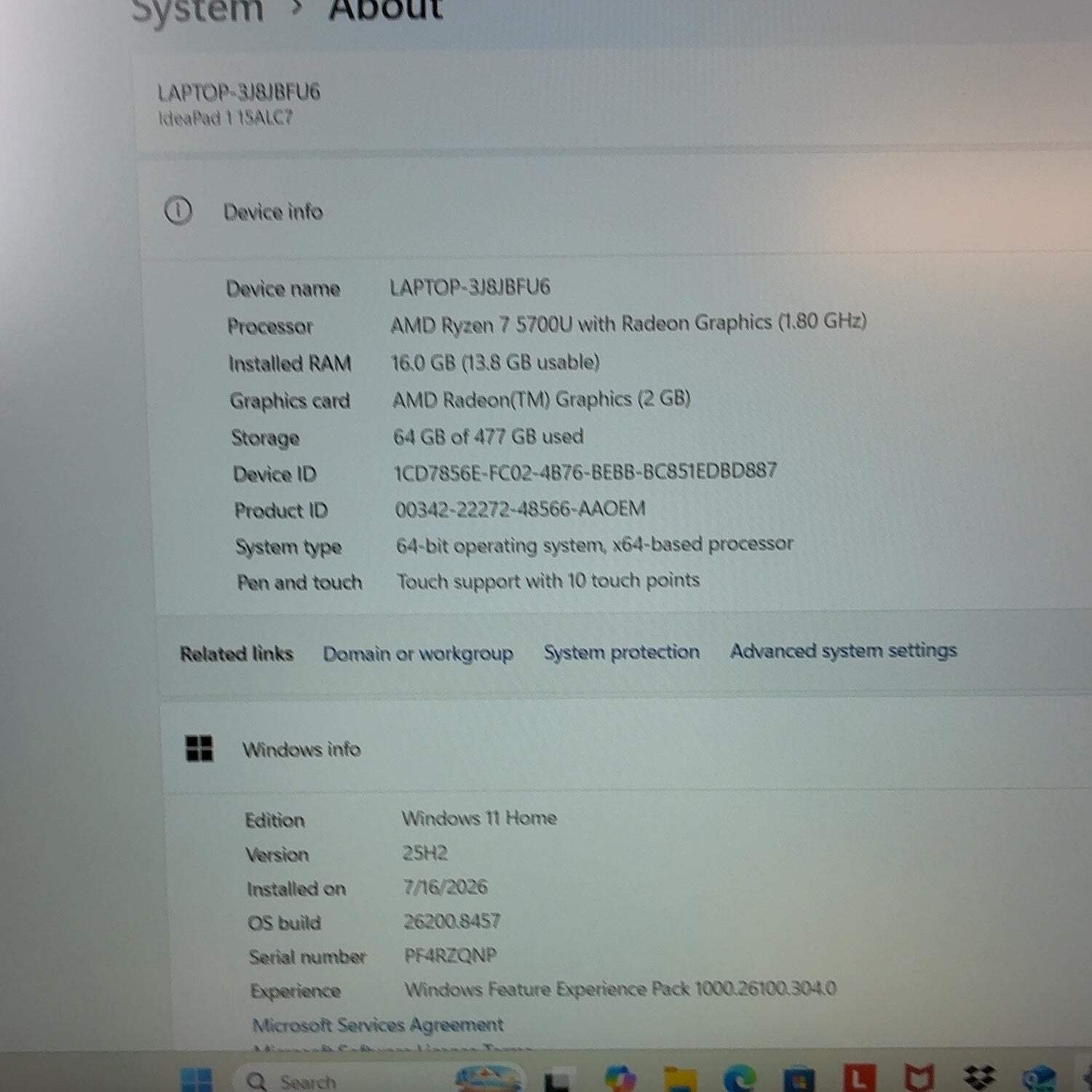Open McAfee from the taskbar

click(919, 1078)
